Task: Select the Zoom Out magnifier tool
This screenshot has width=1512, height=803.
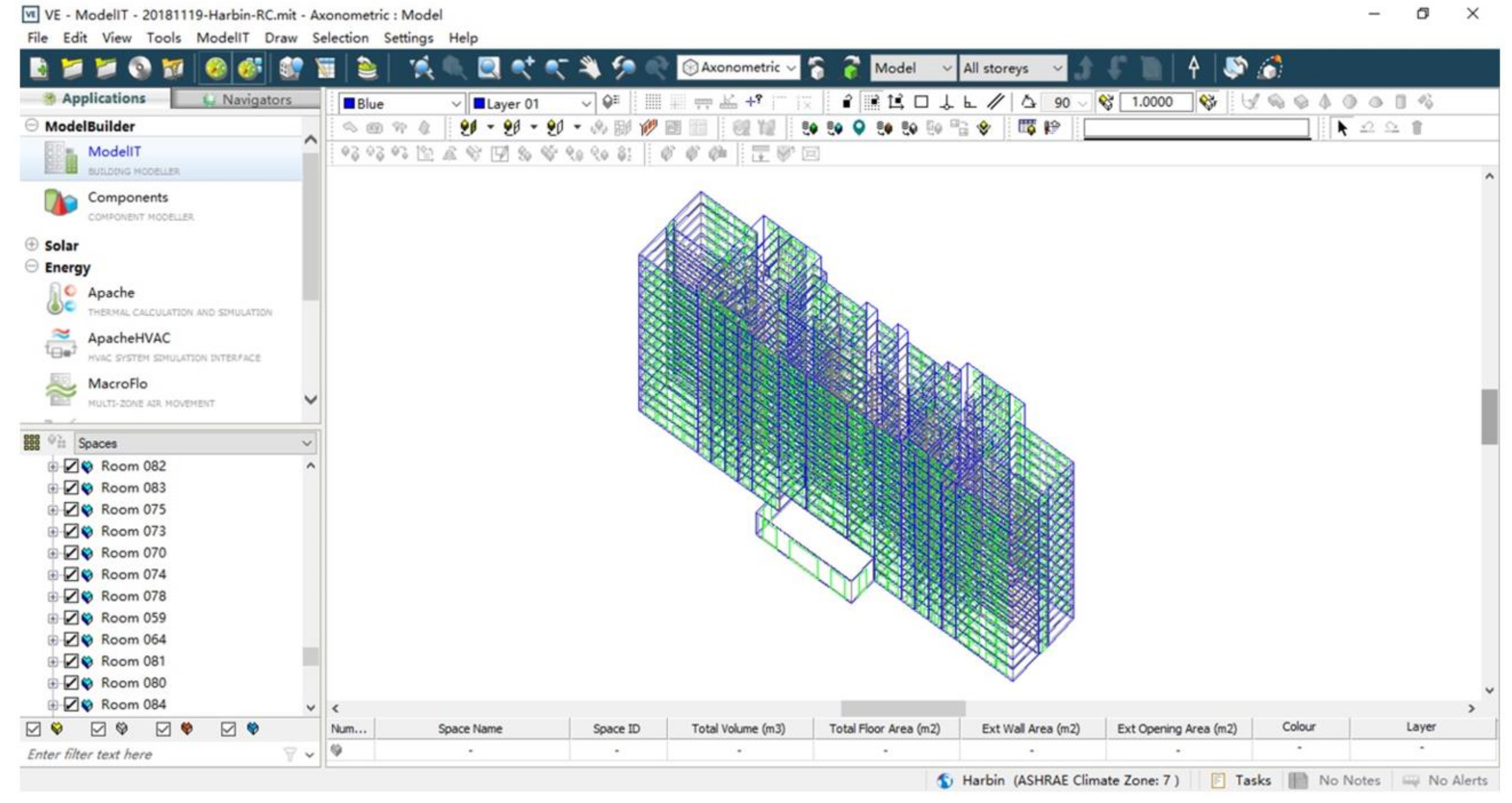Action: 555,68
